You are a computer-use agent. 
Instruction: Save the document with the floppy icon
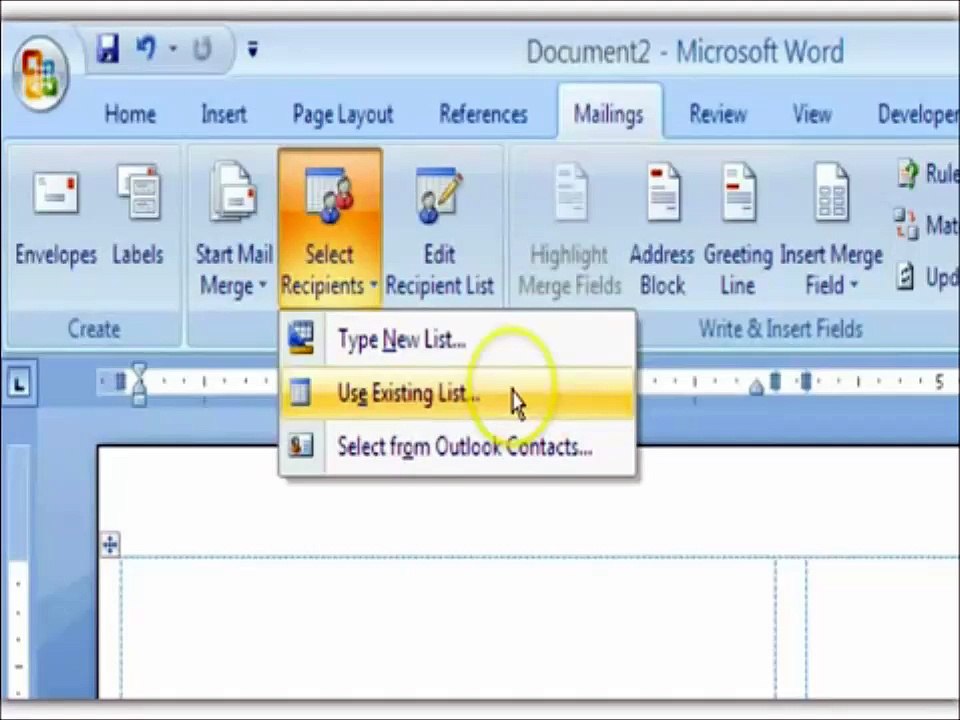pyautogui.click(x=108, y=48)
